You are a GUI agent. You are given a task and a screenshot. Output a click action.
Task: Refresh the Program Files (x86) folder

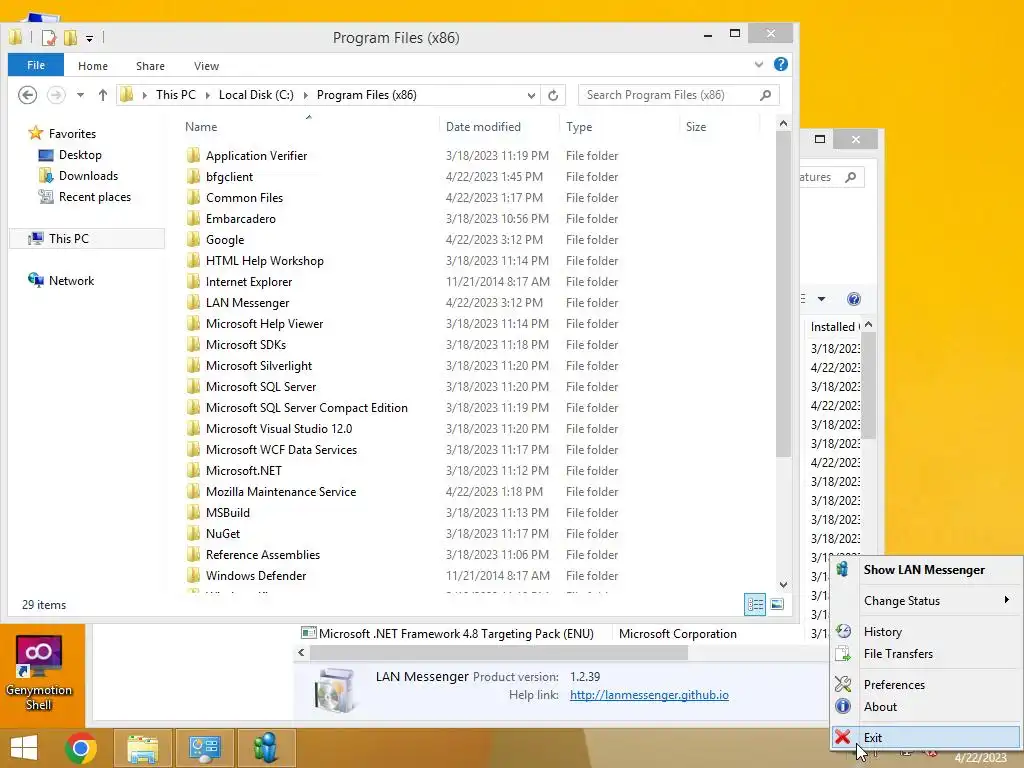(553, 95)
